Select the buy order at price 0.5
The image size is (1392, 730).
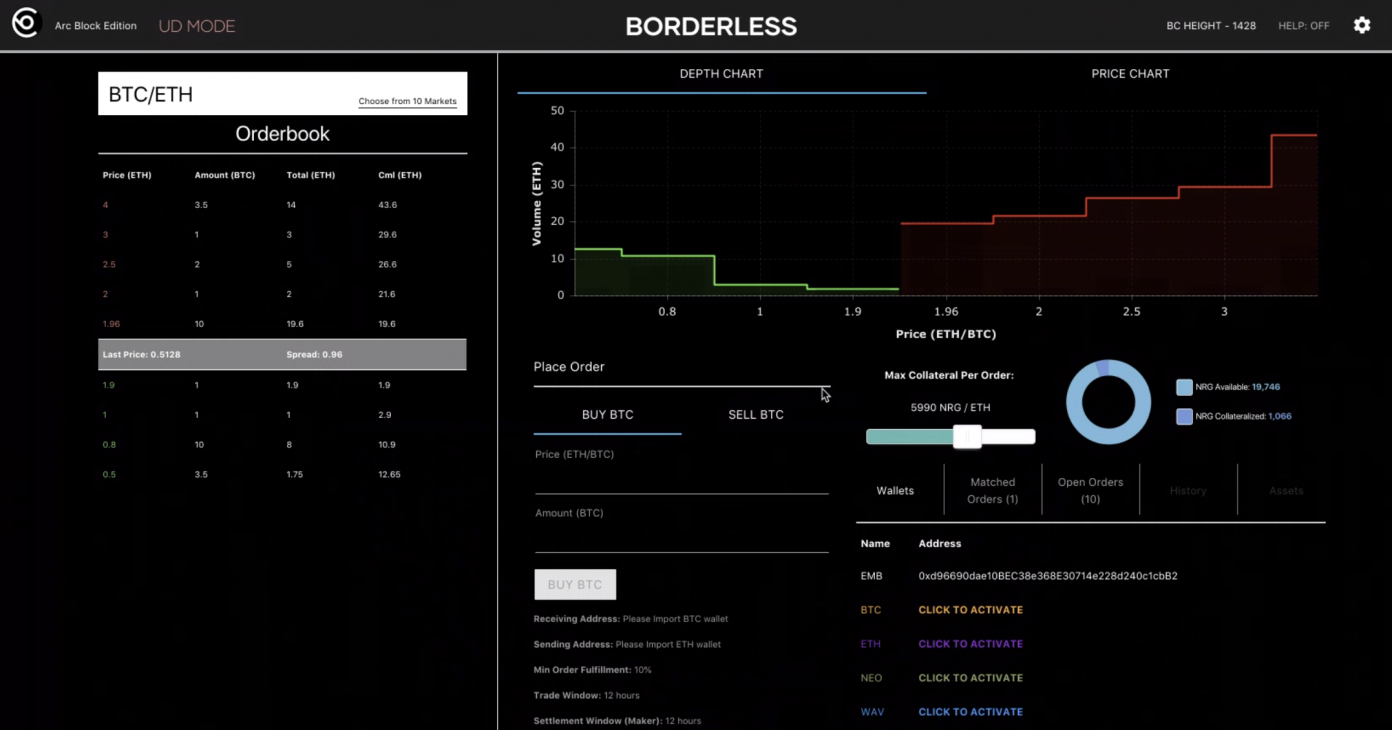click(282, 474)
